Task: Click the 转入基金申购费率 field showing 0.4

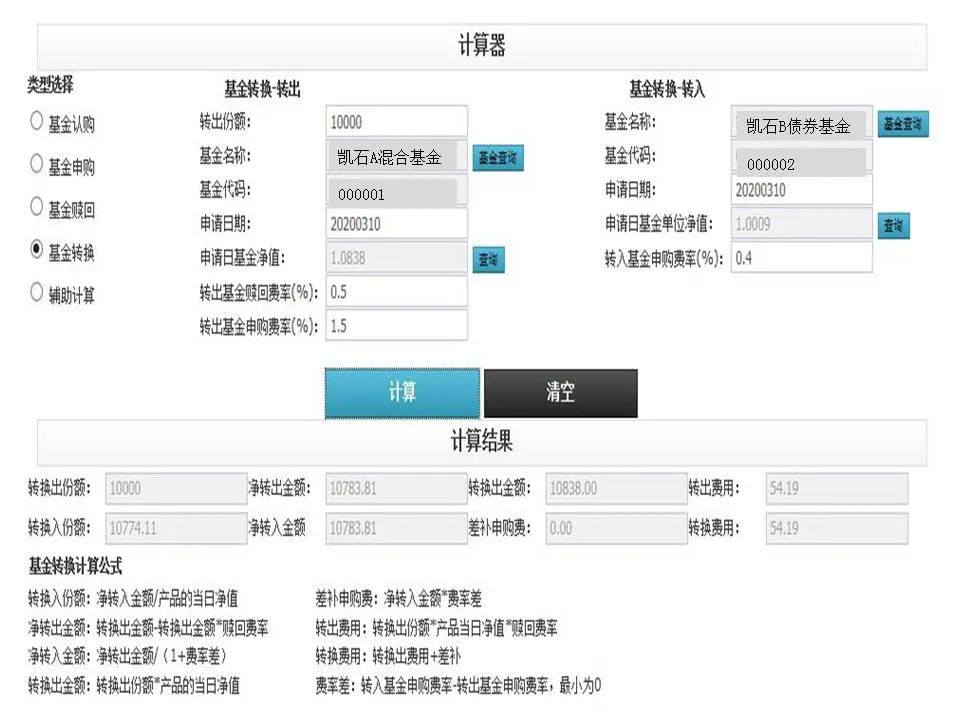Action: click(x=802, y=258)
